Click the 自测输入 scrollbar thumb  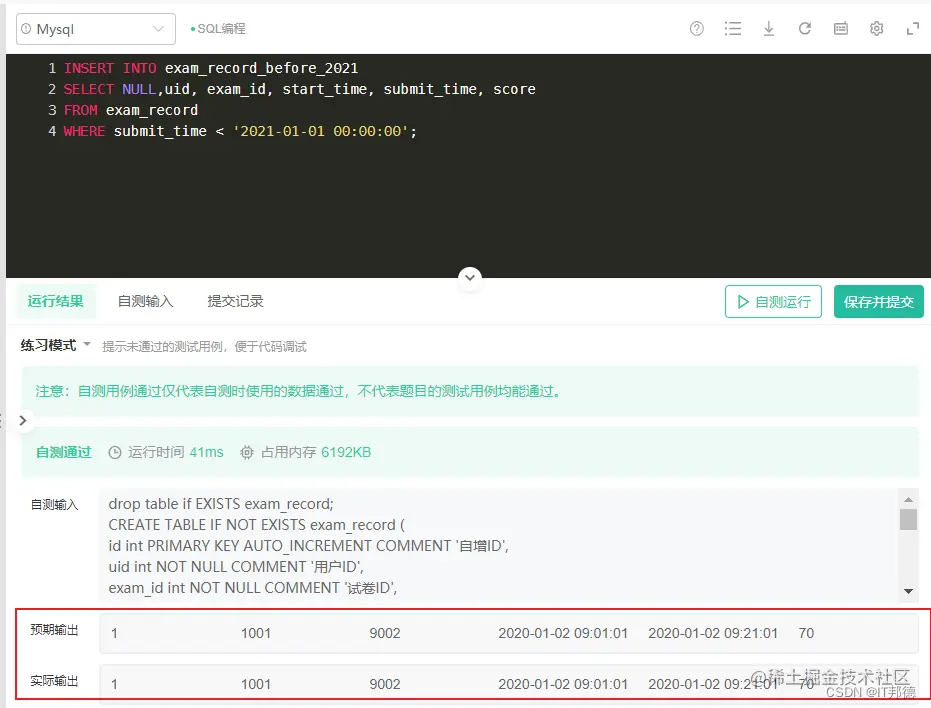(x=908, y=519)
